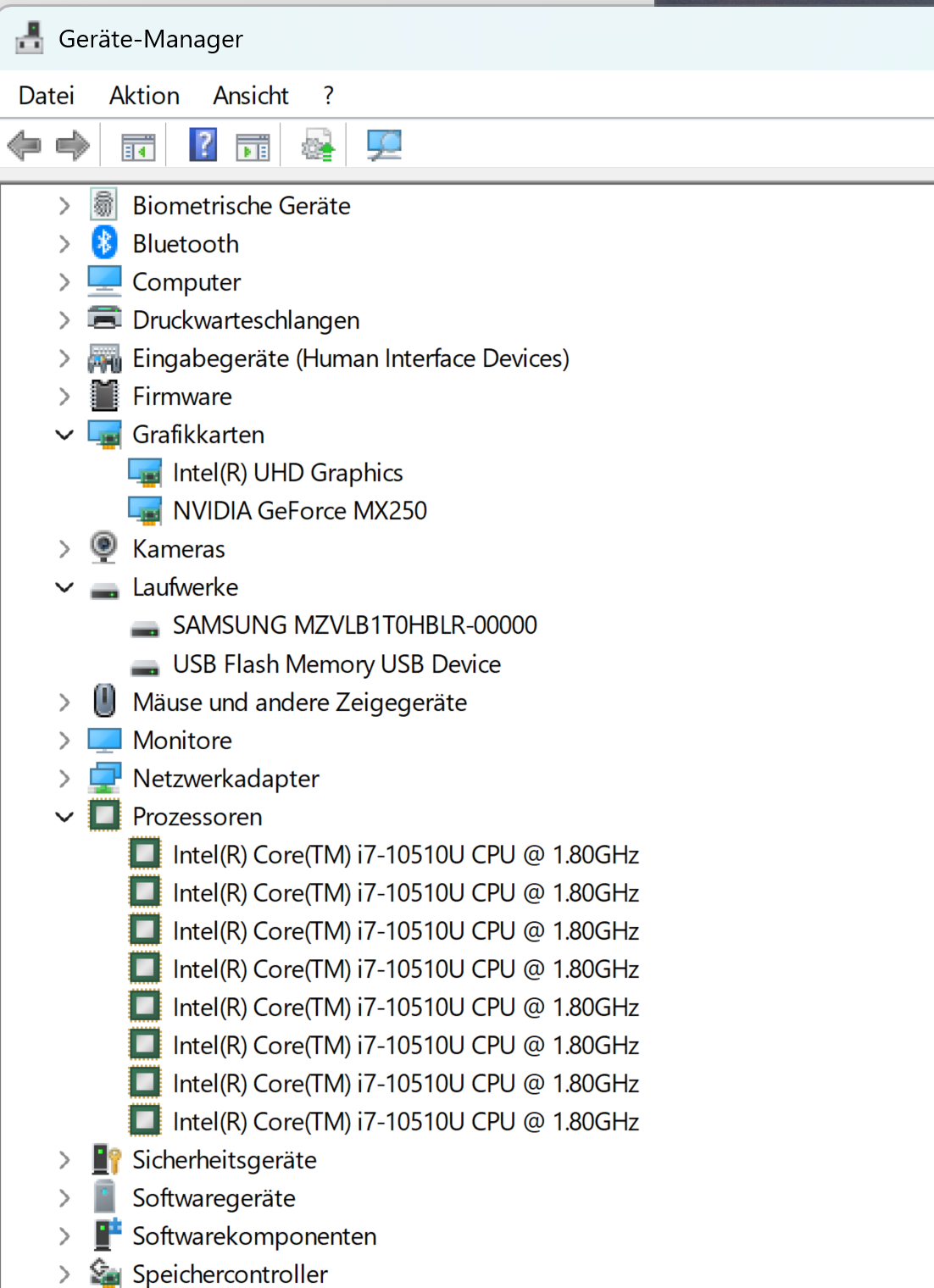Expand the Bluetooth node
Screen dimensions: 934x1288
pyautogui.click(x=64, y=244)
